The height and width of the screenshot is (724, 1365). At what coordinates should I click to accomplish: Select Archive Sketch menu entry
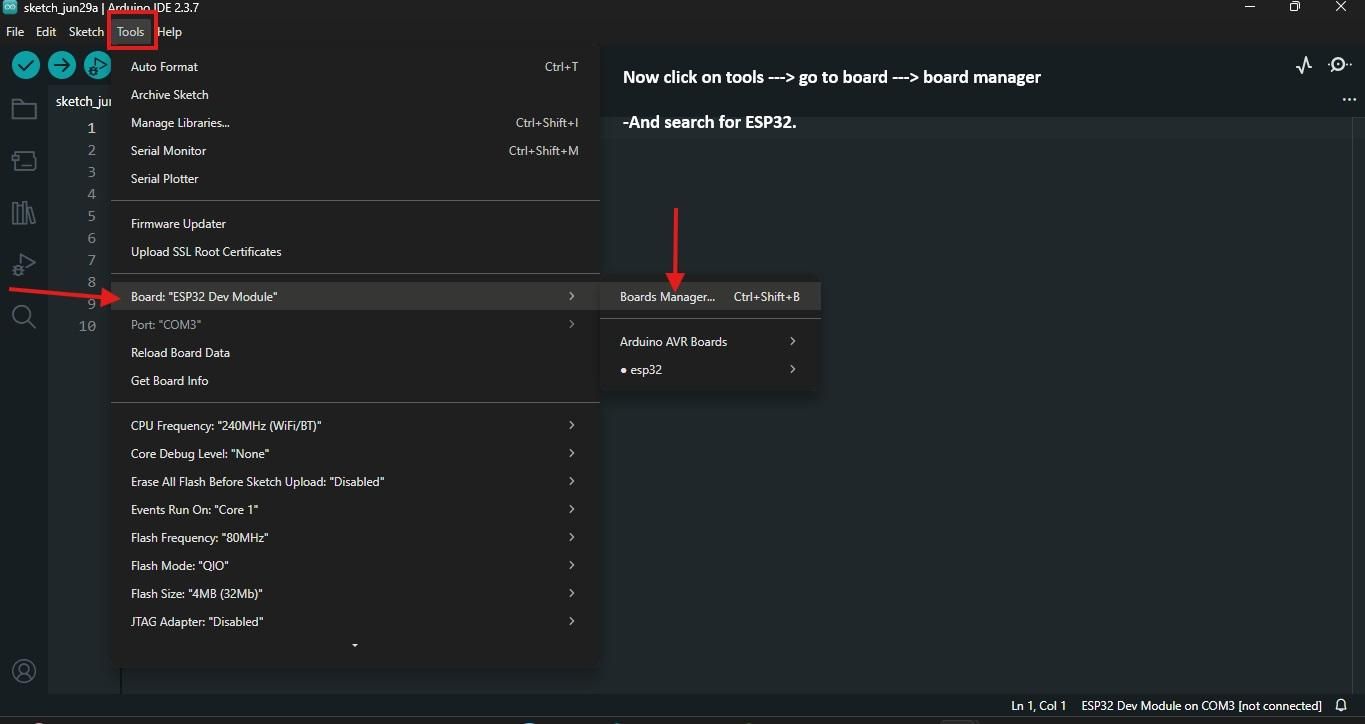[355, 95]
